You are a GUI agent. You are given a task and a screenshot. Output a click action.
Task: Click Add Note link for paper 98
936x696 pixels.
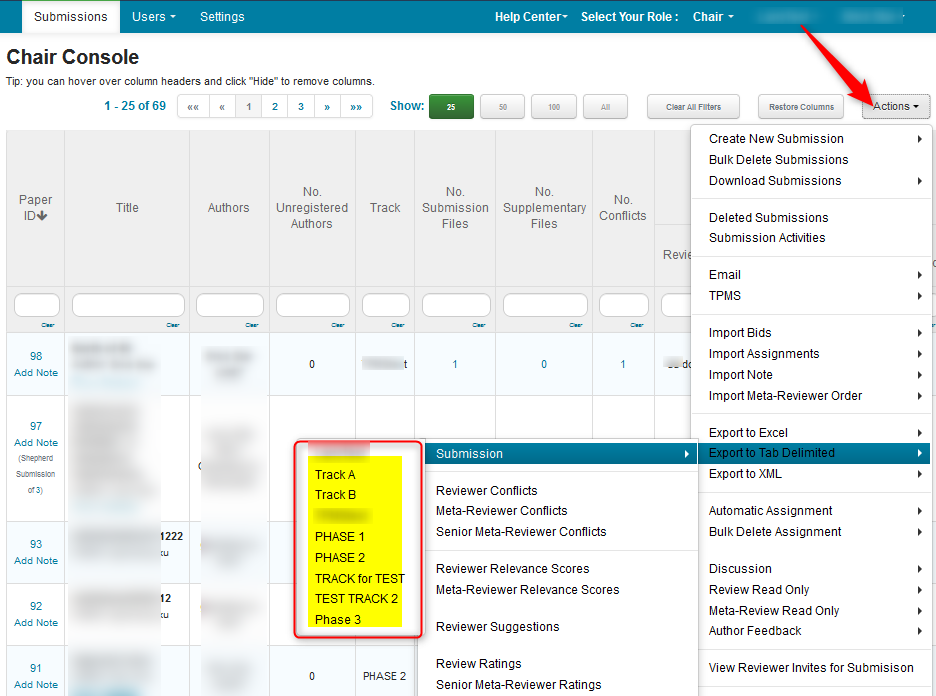pyautogui.click(x=36, y=373)
